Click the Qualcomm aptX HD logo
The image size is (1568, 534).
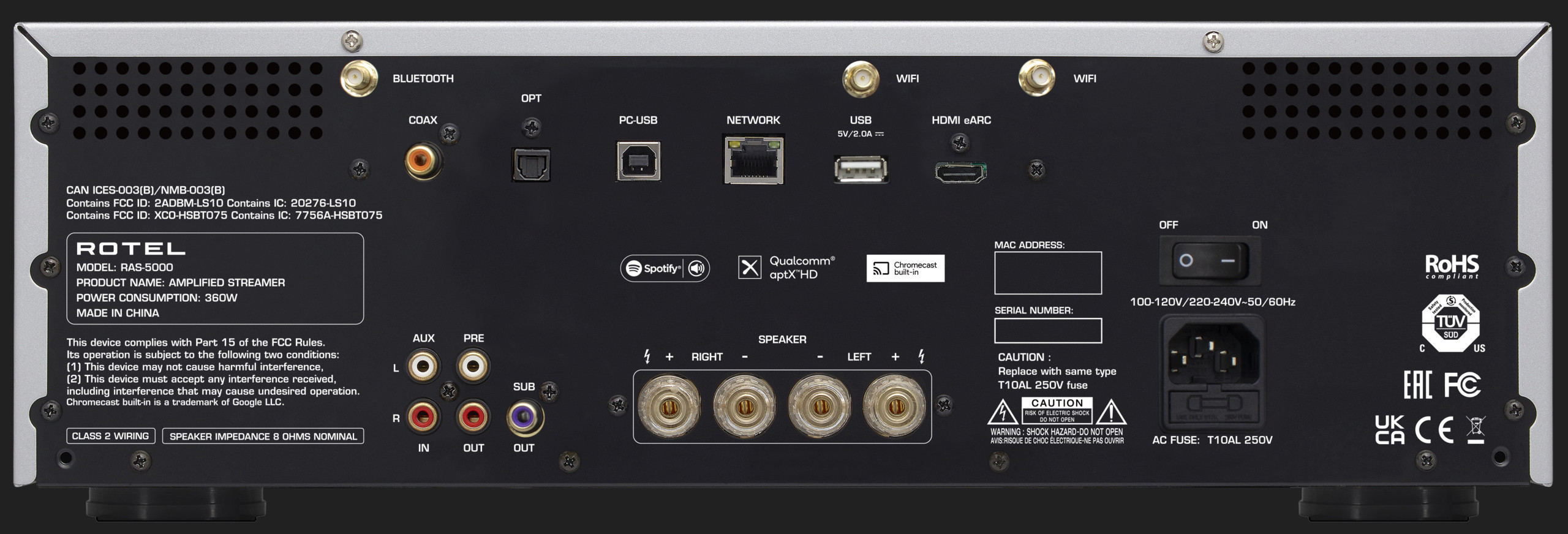pyautogui.click(x=786, y=268)
